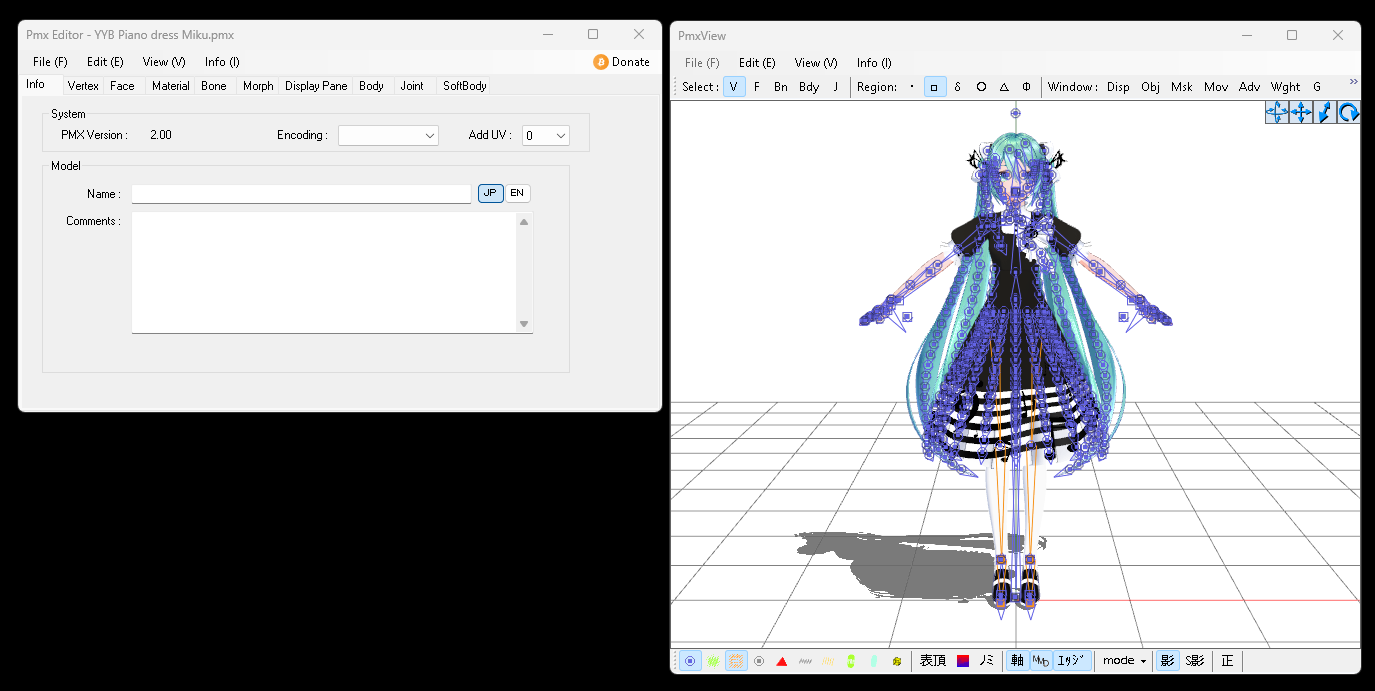The image size is (1375, 691).
Task: Expand the PmxView toolbar overflow chevron
Action: pyautogui.click(x=1354, y=82)
